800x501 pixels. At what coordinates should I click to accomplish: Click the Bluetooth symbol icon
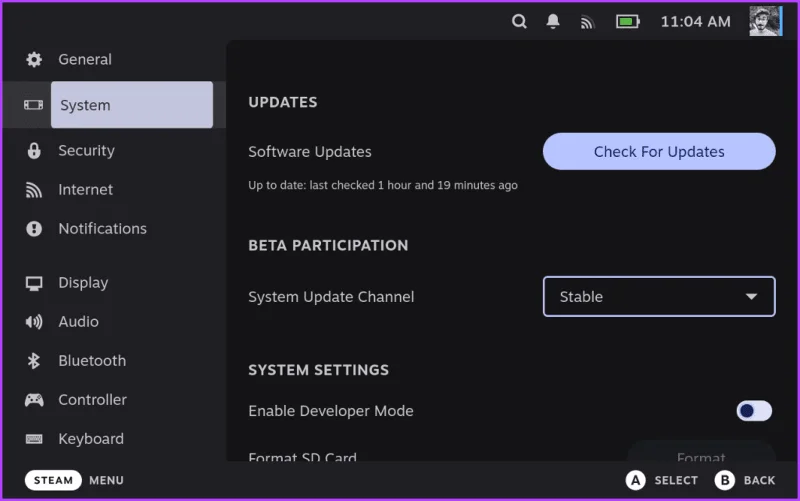(x=34, y=361)
